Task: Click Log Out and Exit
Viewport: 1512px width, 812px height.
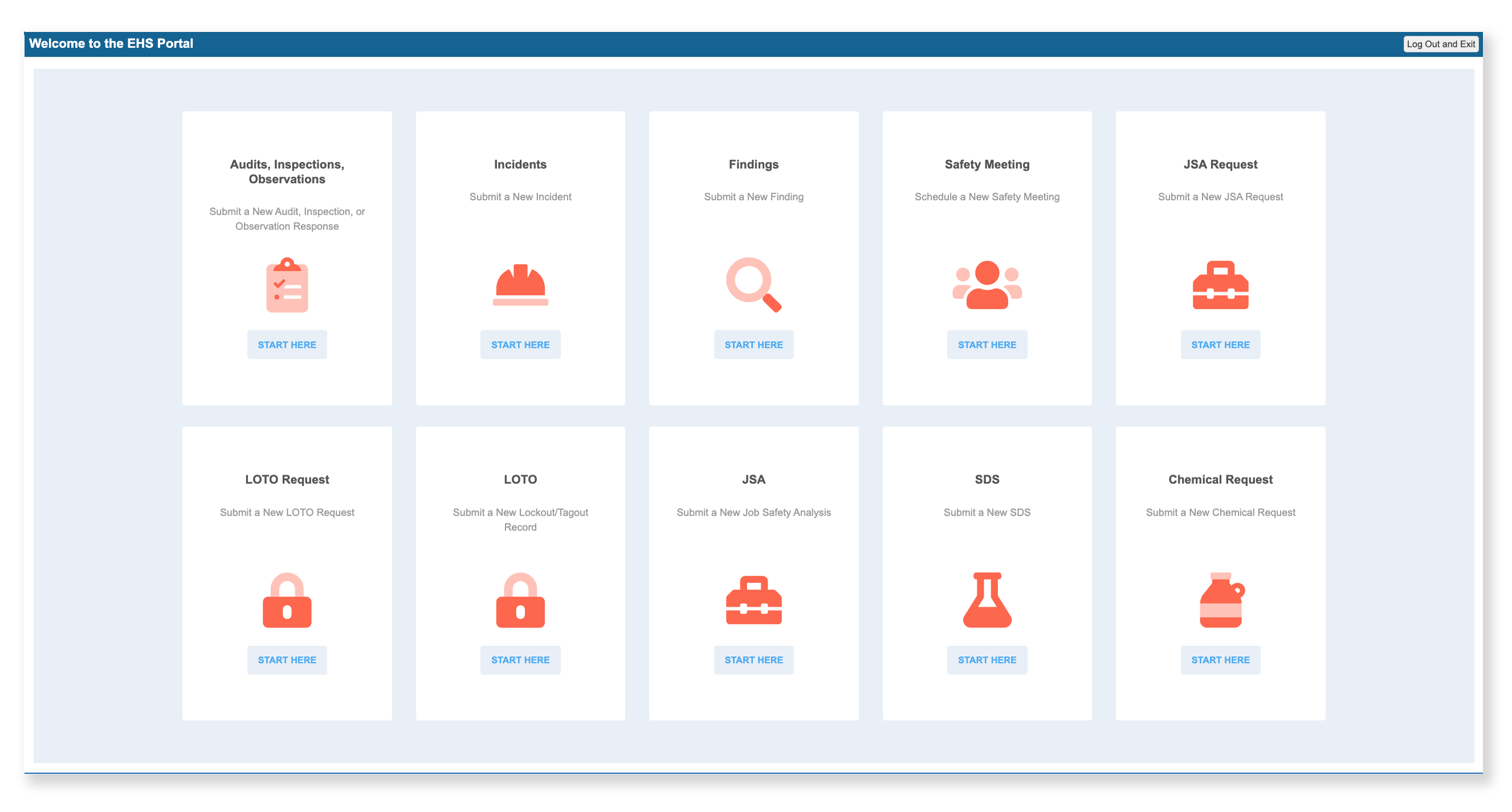Action: 1441,43
